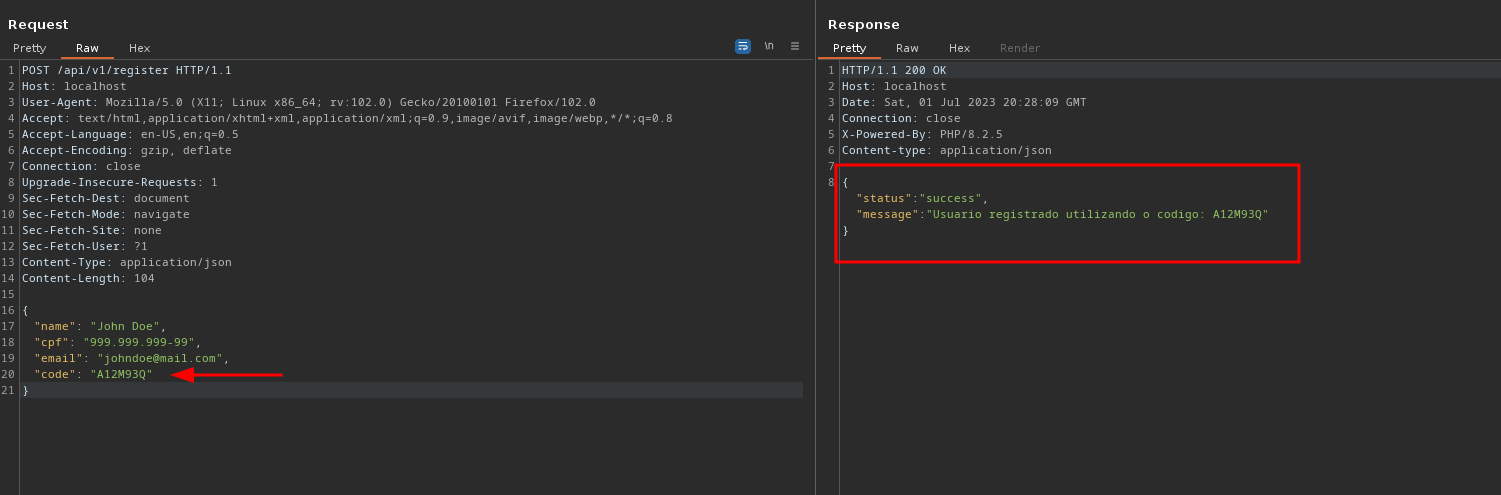Open the Request panel hamburger menu

coord(795,46)
